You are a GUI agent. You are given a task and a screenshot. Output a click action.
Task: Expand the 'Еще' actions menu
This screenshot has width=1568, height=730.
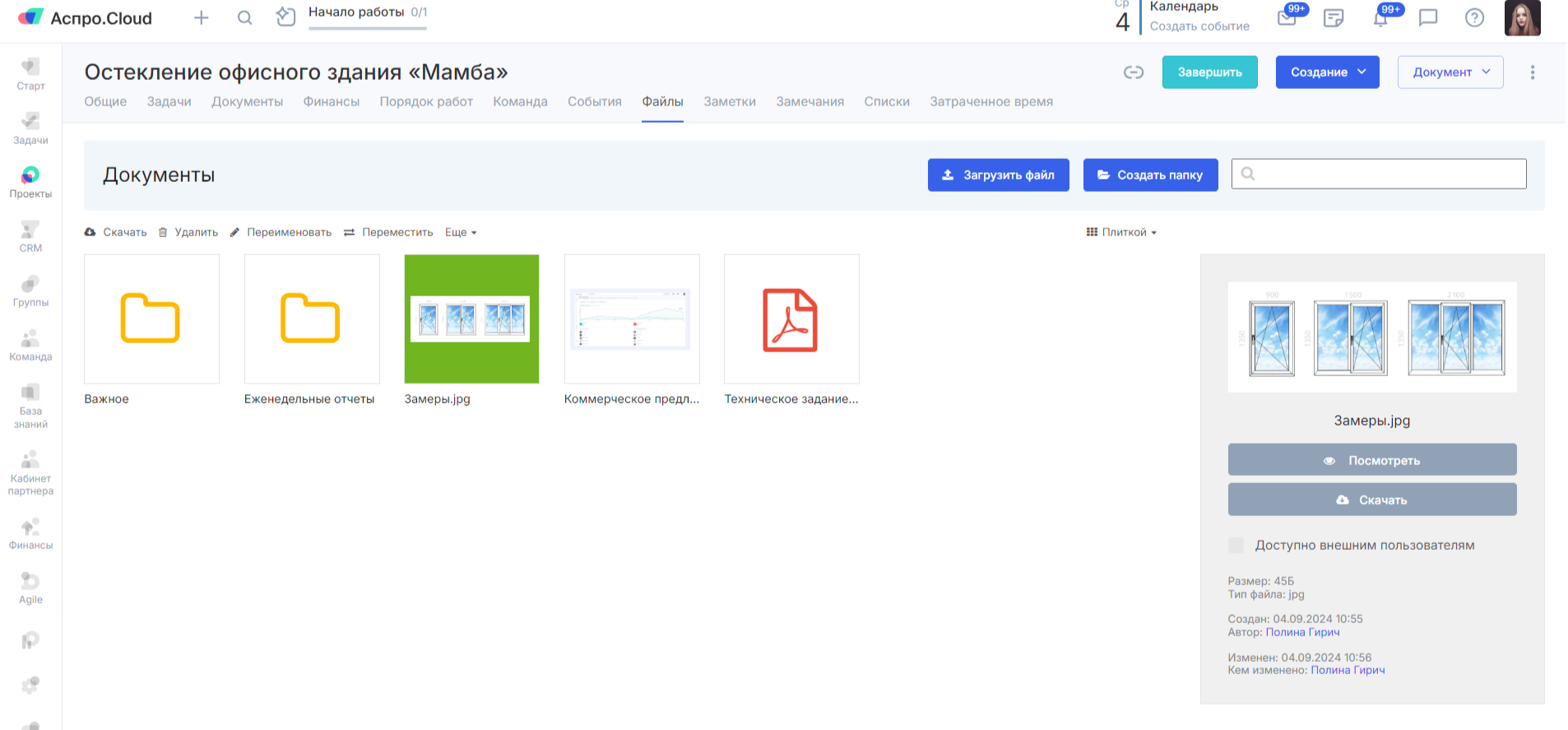tap(461, 232)
